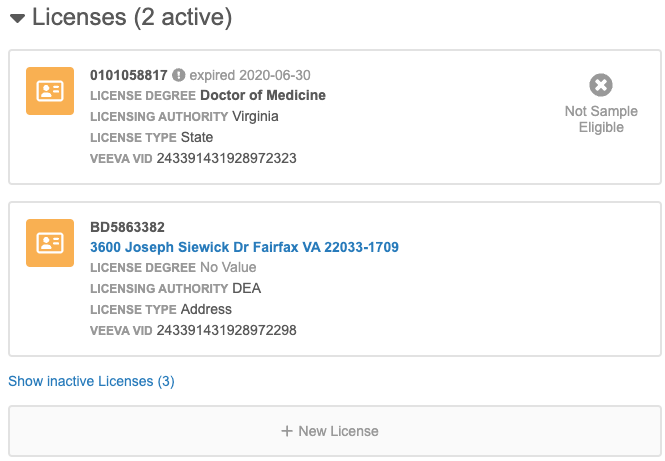The width and height of the screenshot is (665, 461).
Task: Click the Doctor of Medicine degree value
Action: click(263, 96)
